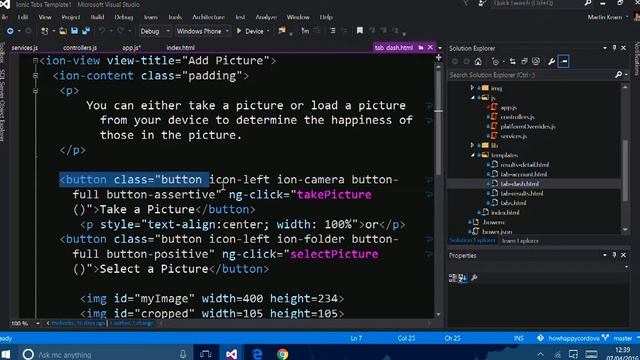Click the Show All Files icon
This screenshot has height=360, width=640.
point(536,62)
